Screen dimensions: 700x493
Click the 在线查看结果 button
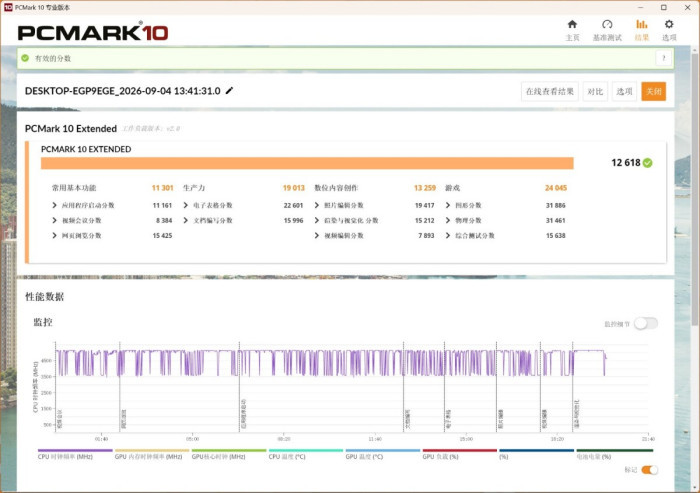[x=550, y=92]
